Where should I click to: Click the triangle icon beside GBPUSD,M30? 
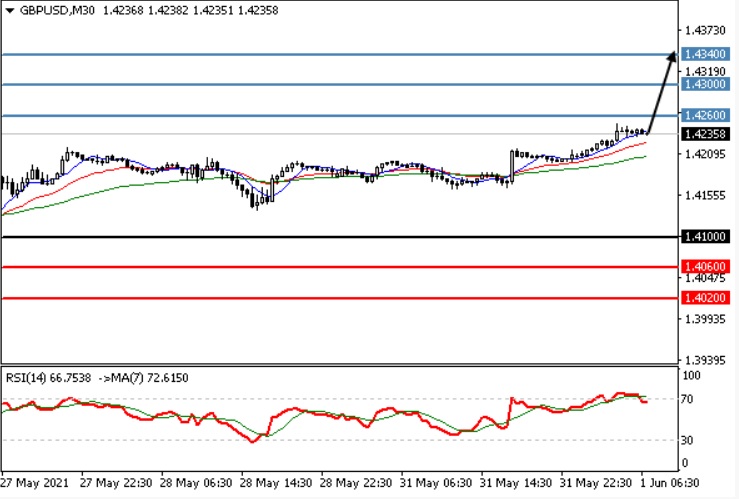click(x=9, y=11)
